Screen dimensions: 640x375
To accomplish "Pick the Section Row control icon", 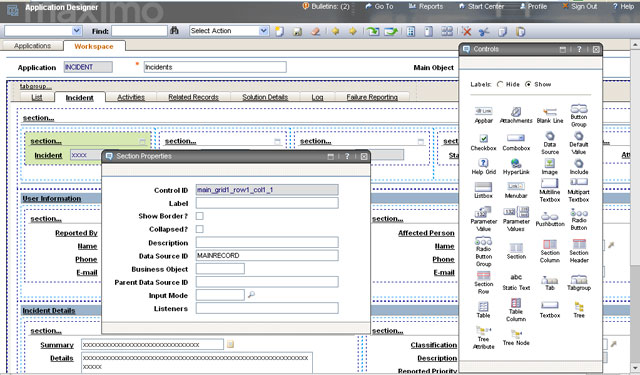I will pyautogui.click(x=483, y=275).
